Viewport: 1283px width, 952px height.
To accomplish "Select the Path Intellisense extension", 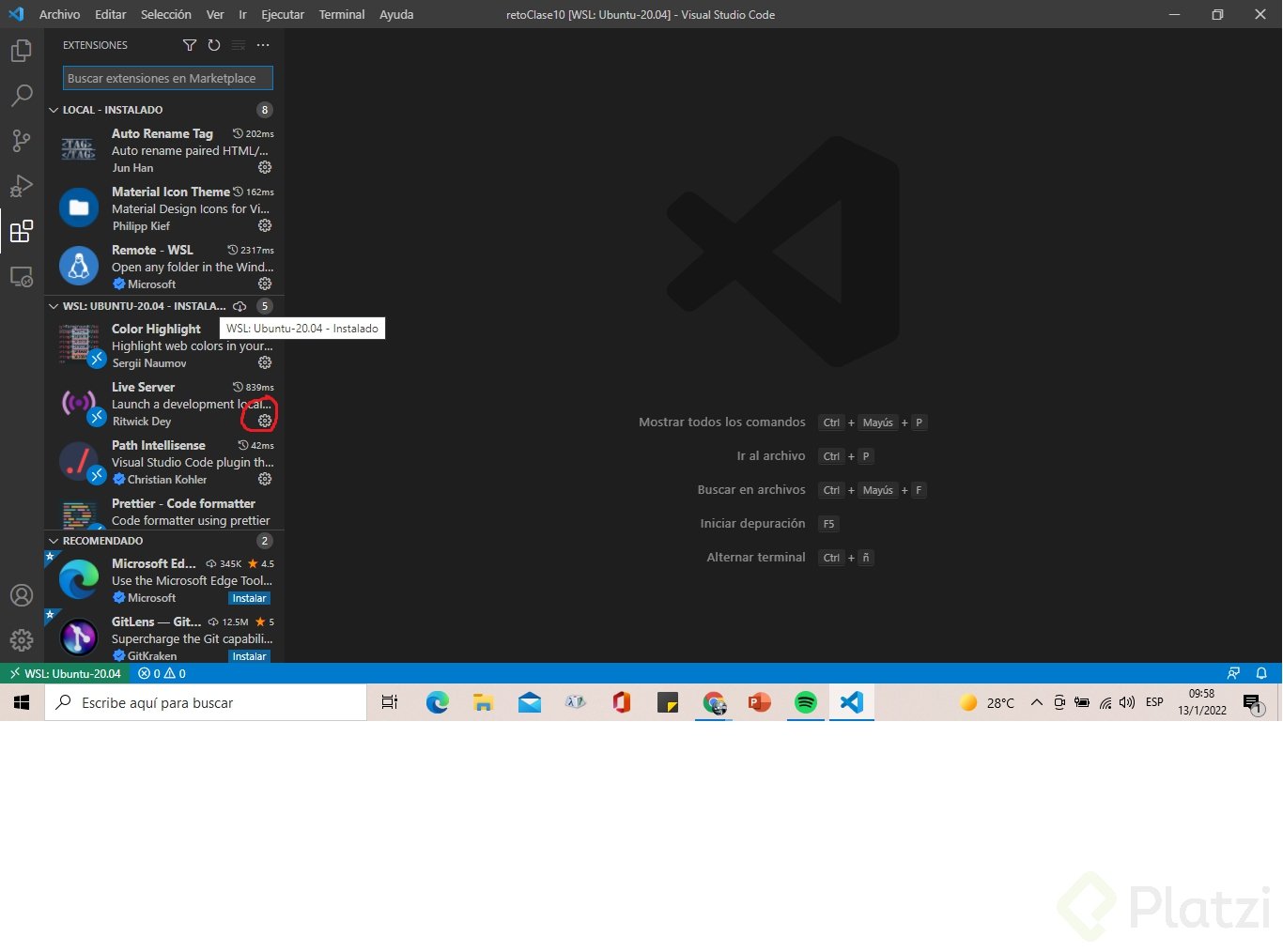I will [x=164, y=462].
